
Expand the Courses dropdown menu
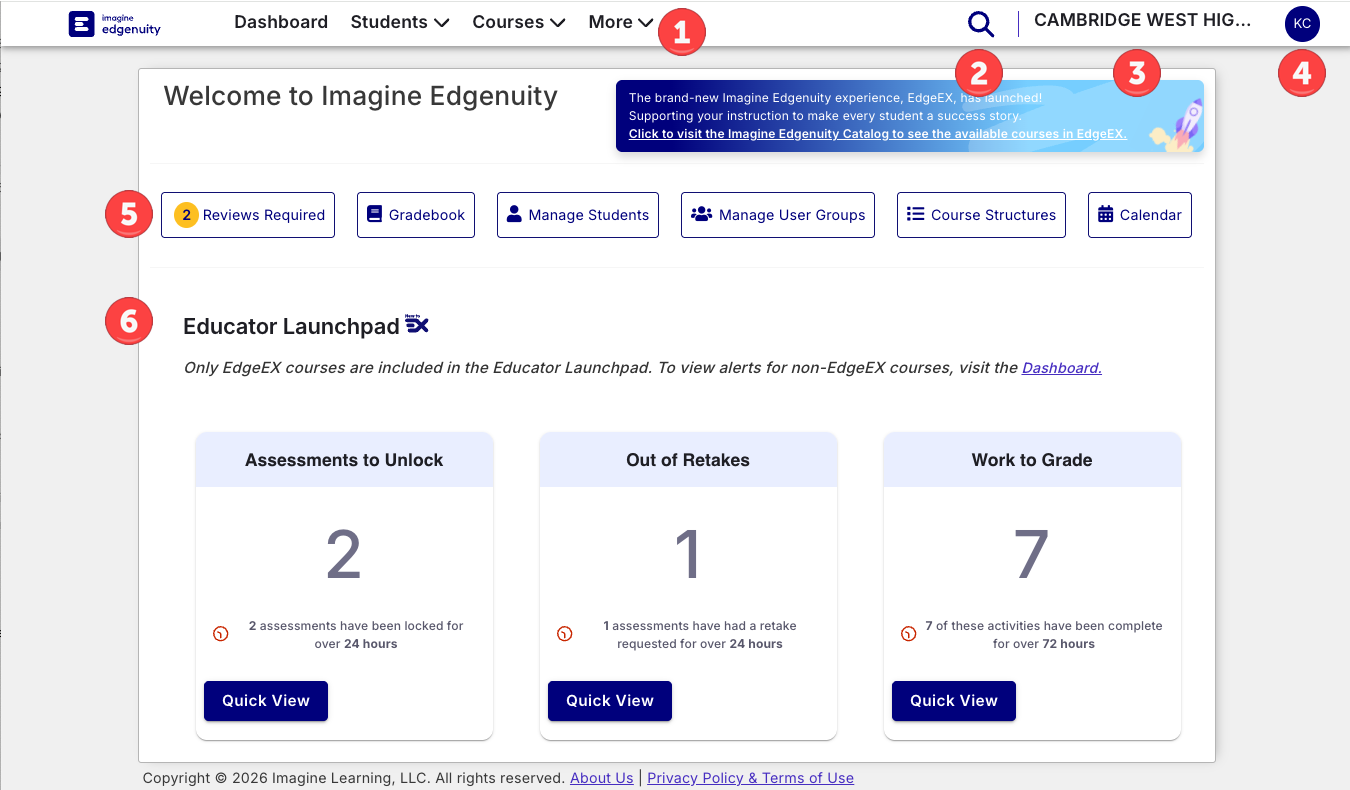(x=519, y=22)
